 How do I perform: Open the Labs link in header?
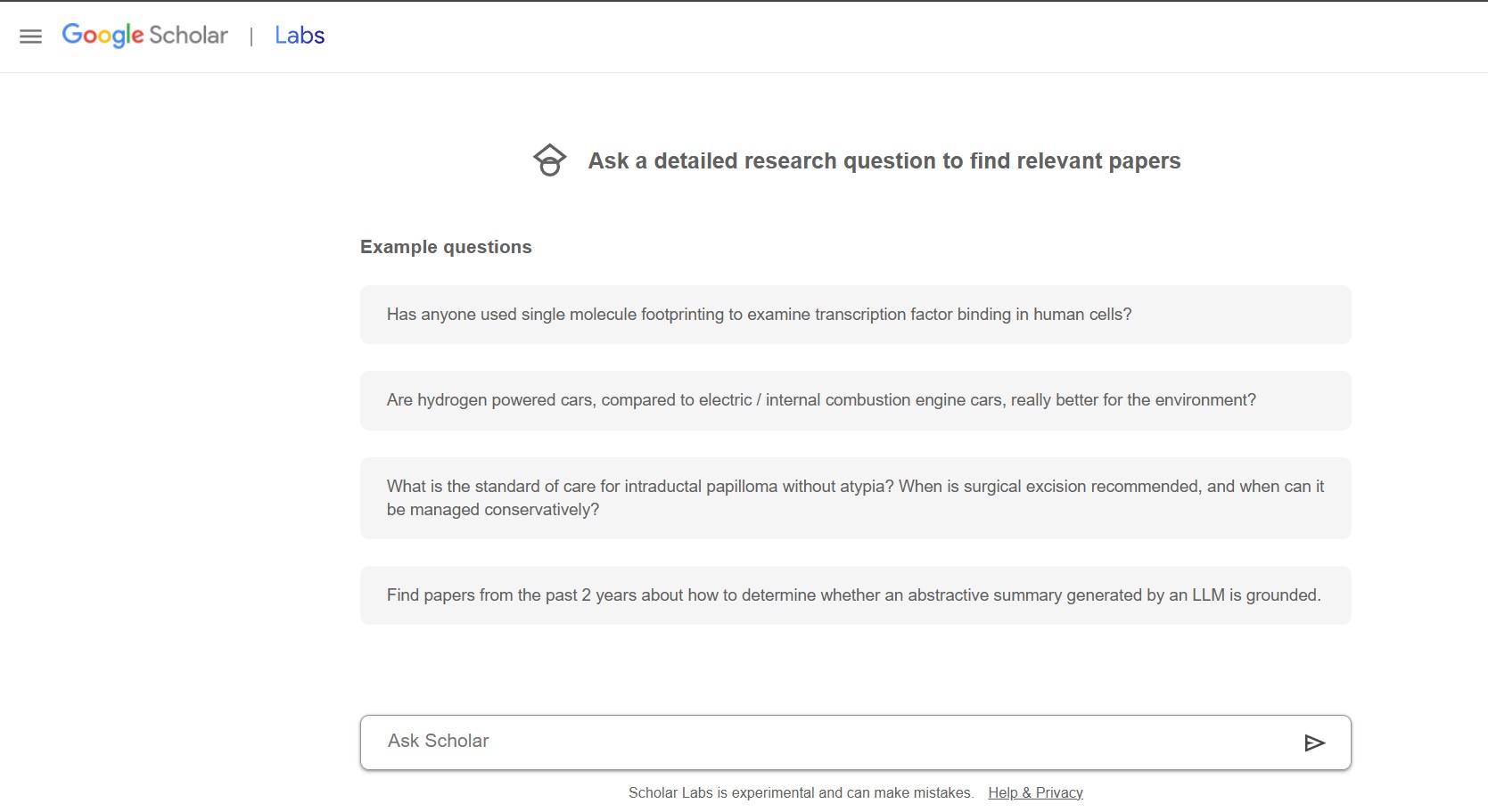(x=300, y=36)
